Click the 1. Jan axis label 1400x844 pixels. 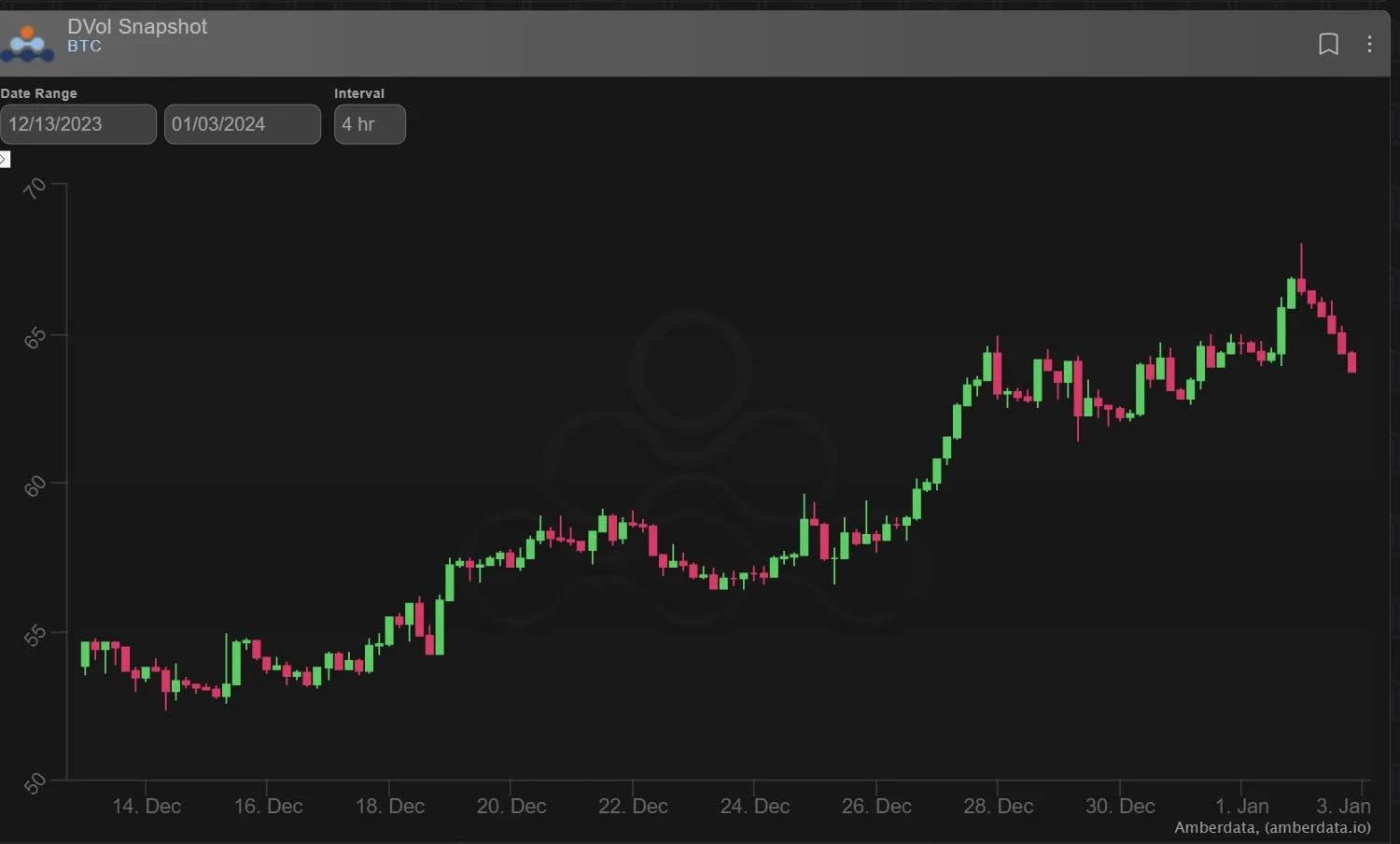click(x=1241, y=806)
